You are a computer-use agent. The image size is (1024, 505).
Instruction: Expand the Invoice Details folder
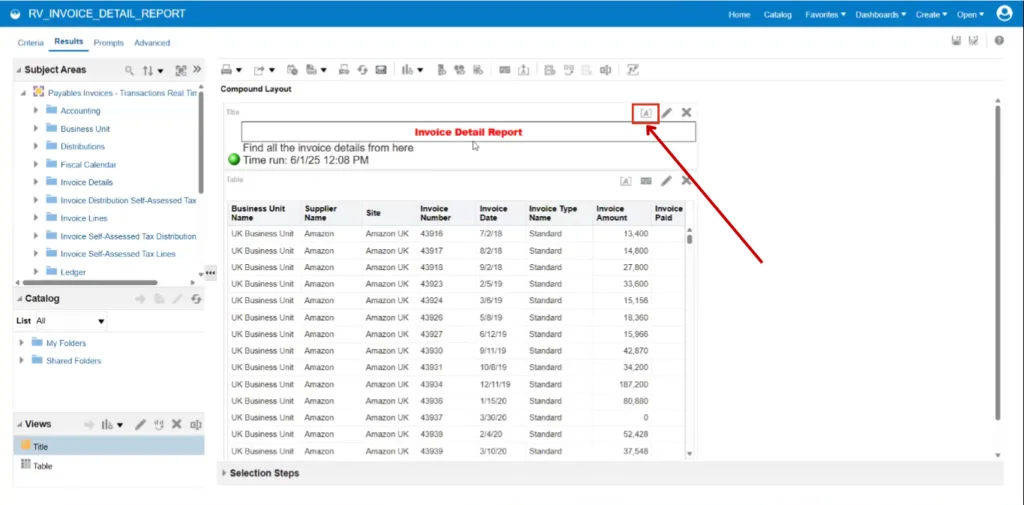[36, 182]
